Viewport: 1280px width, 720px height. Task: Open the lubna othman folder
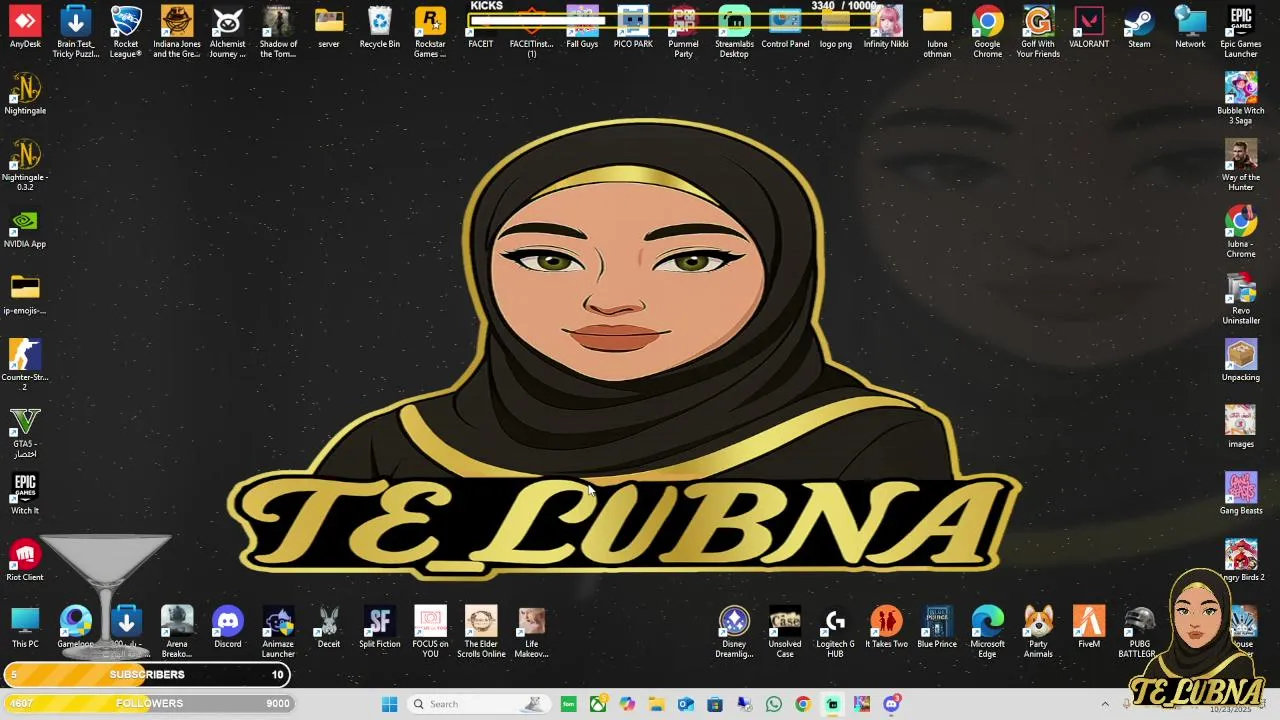[x=937, y=32]
